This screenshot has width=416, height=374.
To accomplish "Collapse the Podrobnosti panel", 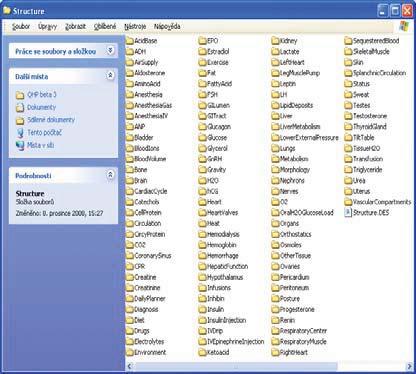I will pyautogui.click(x=110, y=175).
